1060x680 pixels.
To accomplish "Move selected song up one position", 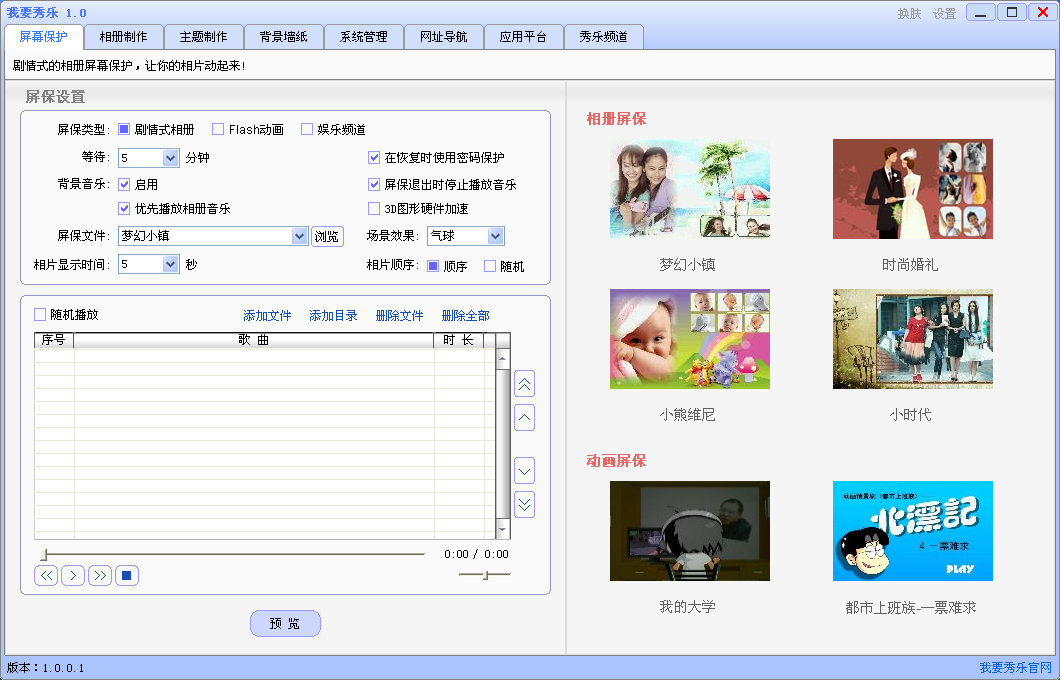I will [525, 418].
